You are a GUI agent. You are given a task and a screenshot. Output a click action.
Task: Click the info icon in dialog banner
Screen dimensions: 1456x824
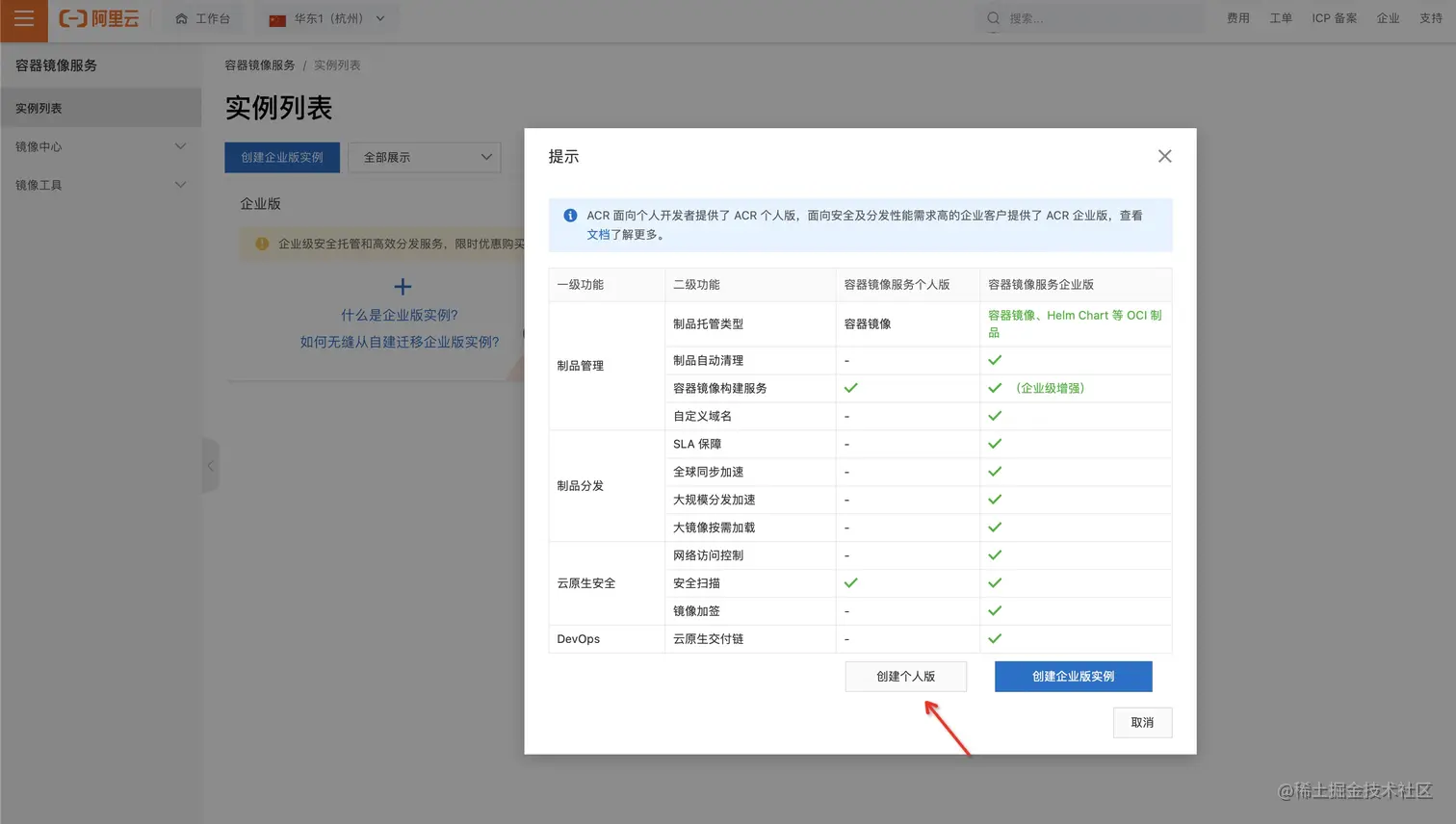coord(570,216)
